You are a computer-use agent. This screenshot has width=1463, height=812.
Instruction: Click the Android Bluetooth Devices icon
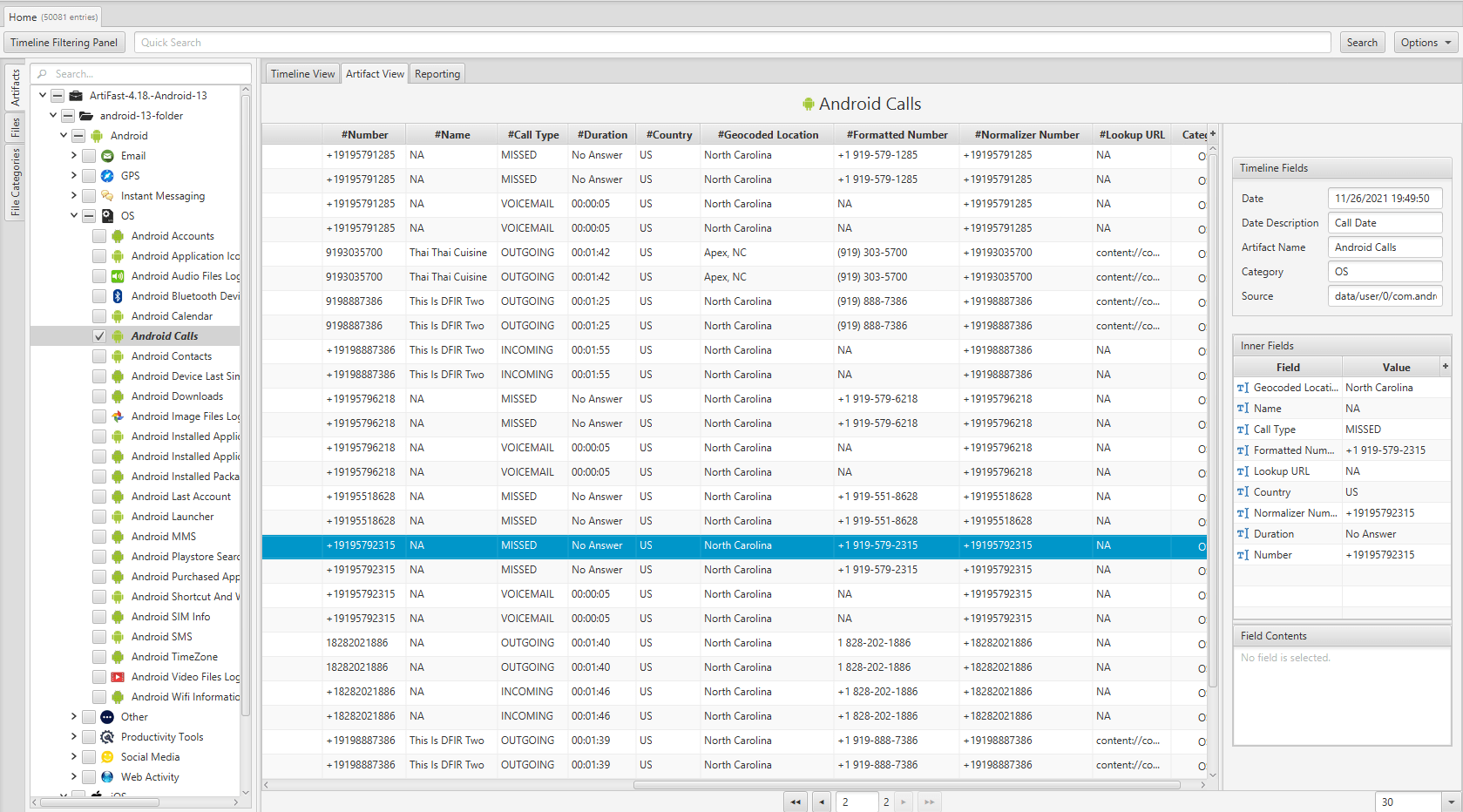118,296
